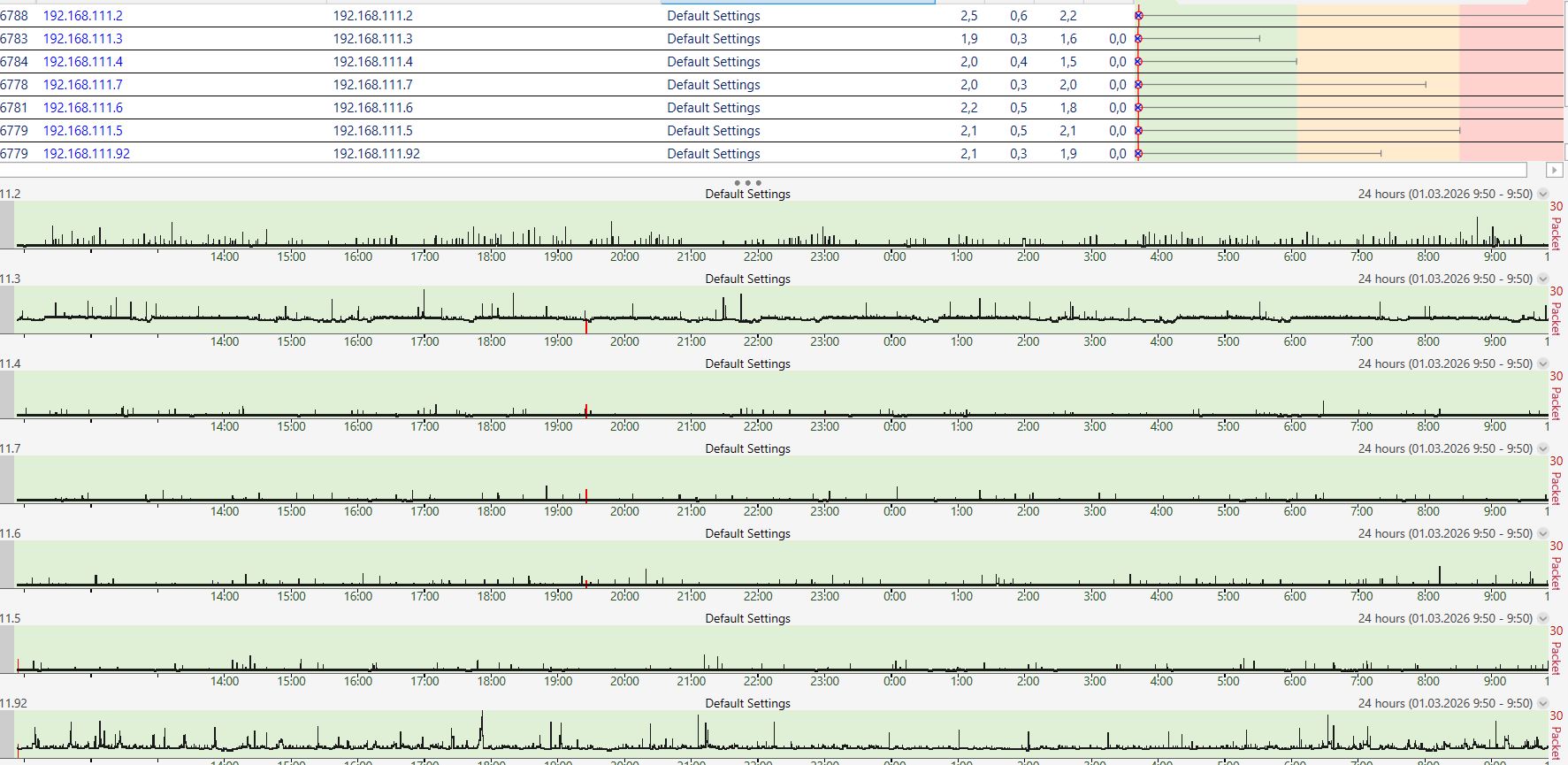
Task: Click the three-dot splitter handle above graphs
Action: 747,183
